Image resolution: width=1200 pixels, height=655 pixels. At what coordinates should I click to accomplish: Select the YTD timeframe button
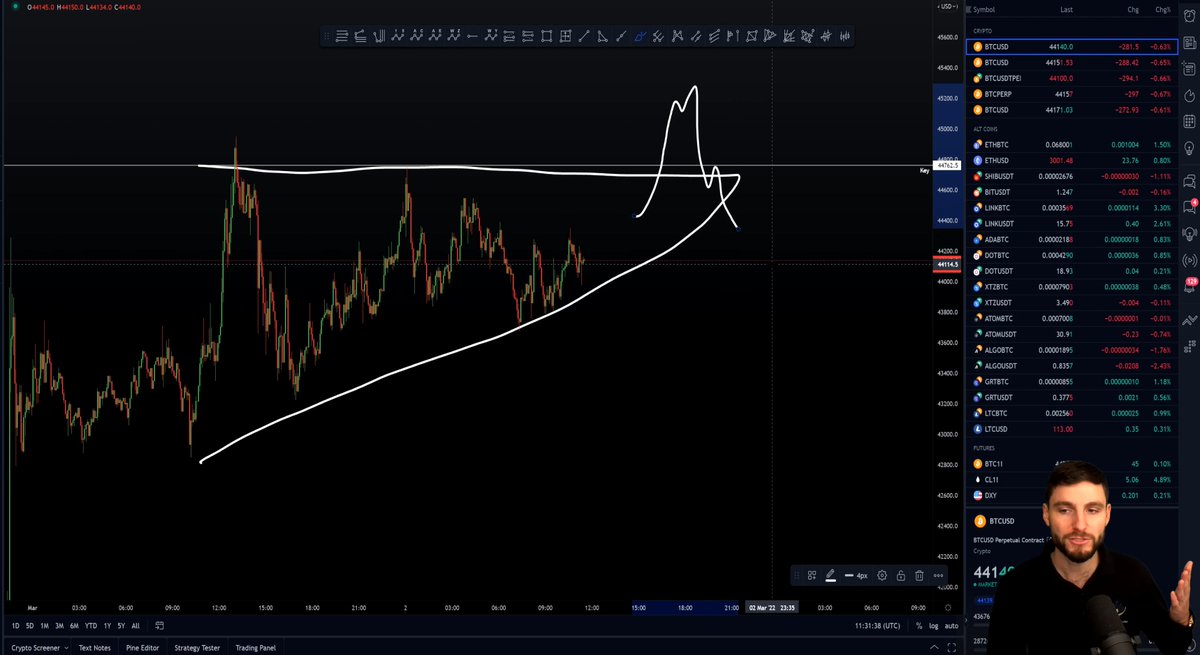(x=89, y=624)
